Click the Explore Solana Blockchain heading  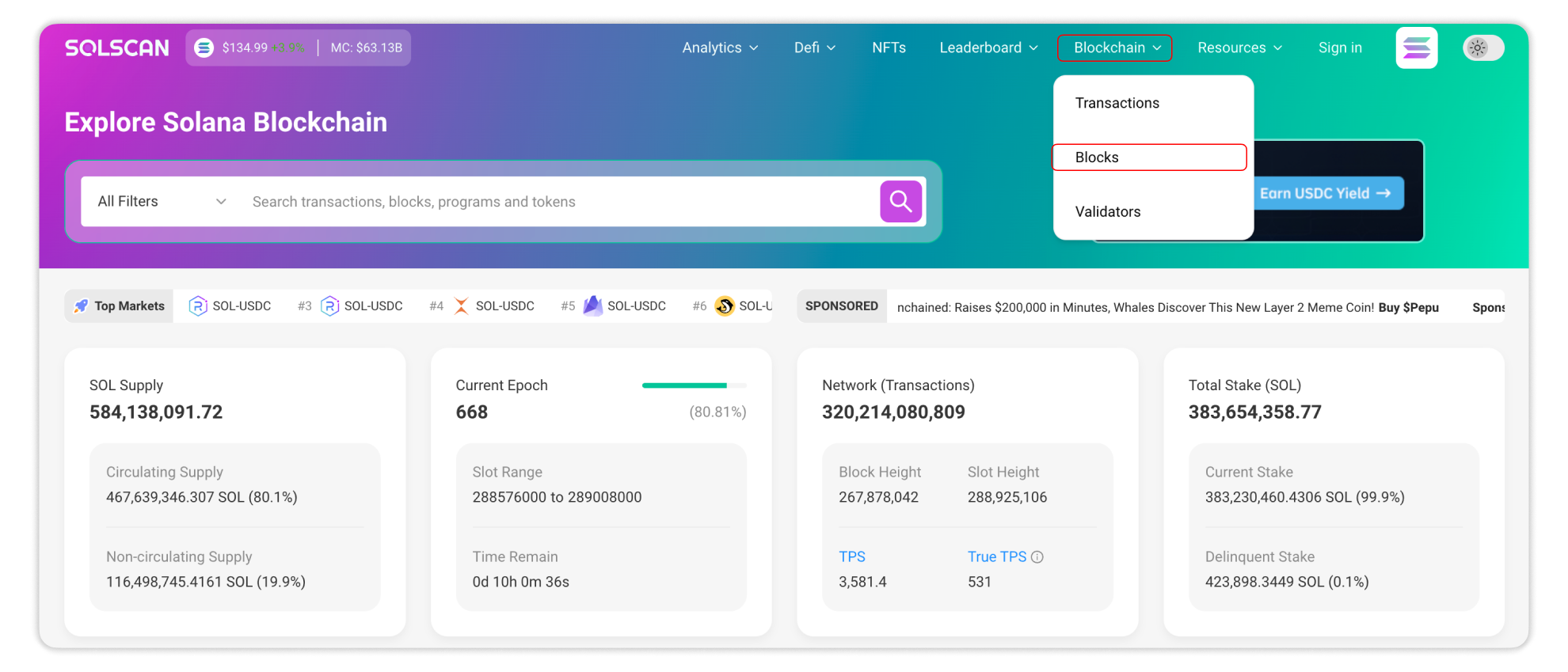[x=226, y=123]
